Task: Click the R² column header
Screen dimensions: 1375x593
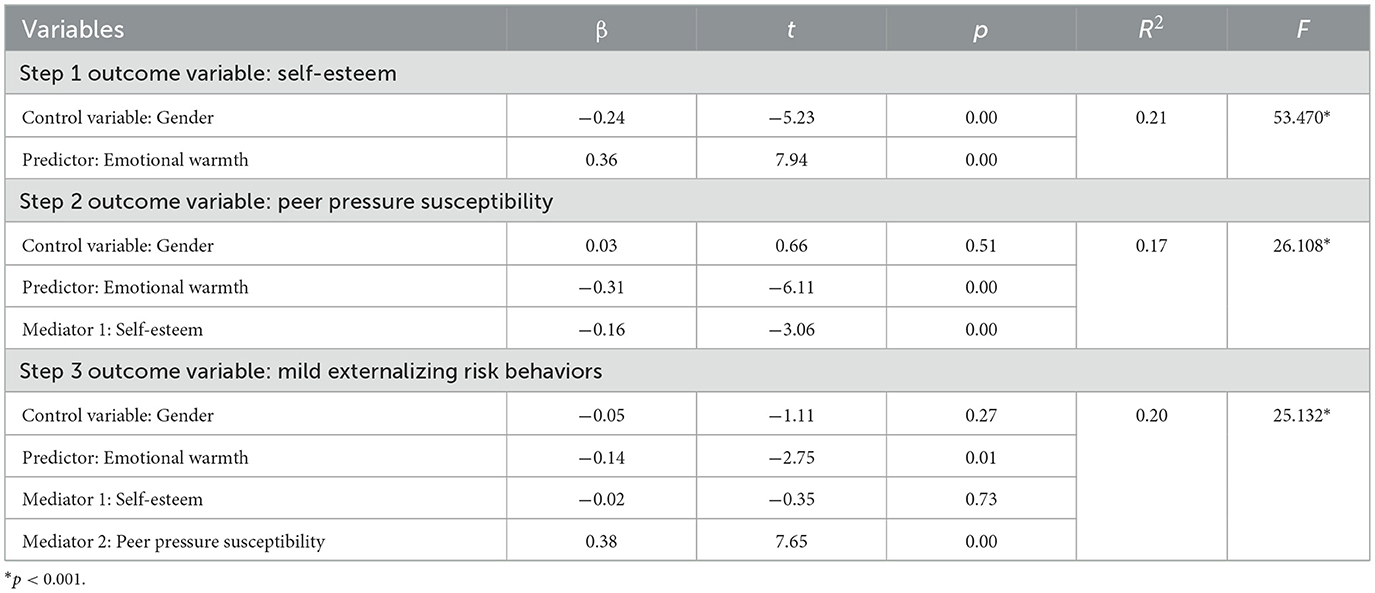Action: pyautogui.click(x=1151, y=29)
